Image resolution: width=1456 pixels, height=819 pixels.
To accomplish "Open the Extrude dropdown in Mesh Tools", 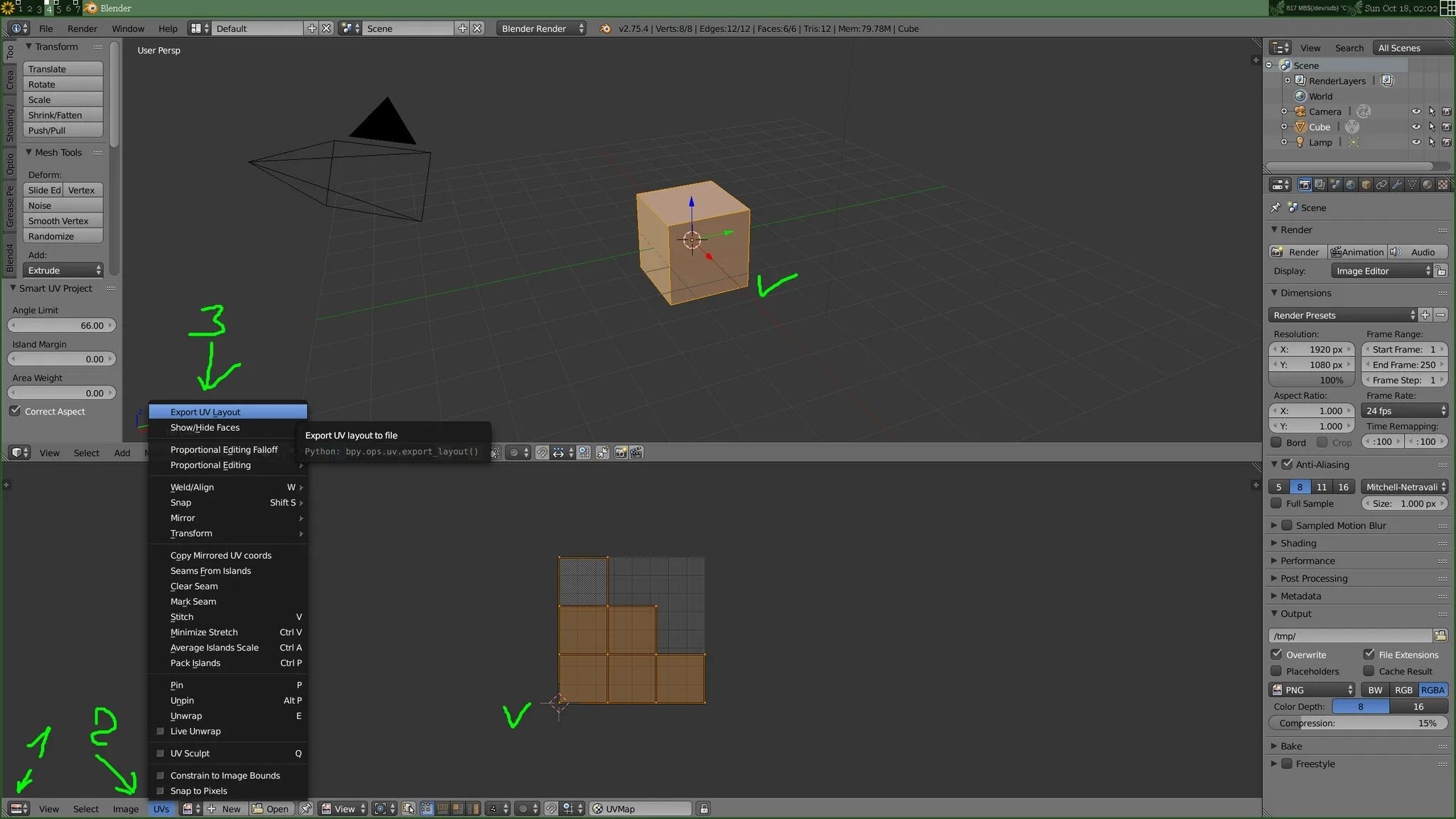I will 63,270.
